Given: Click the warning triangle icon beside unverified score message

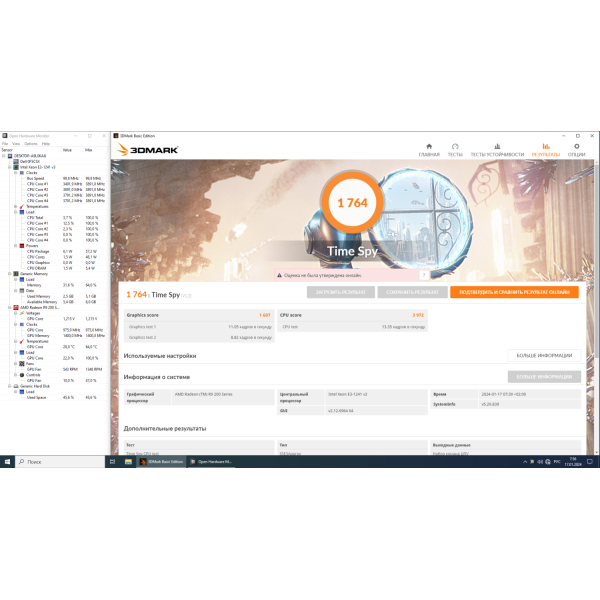Looking at the screenshot, I should point(279,275).
